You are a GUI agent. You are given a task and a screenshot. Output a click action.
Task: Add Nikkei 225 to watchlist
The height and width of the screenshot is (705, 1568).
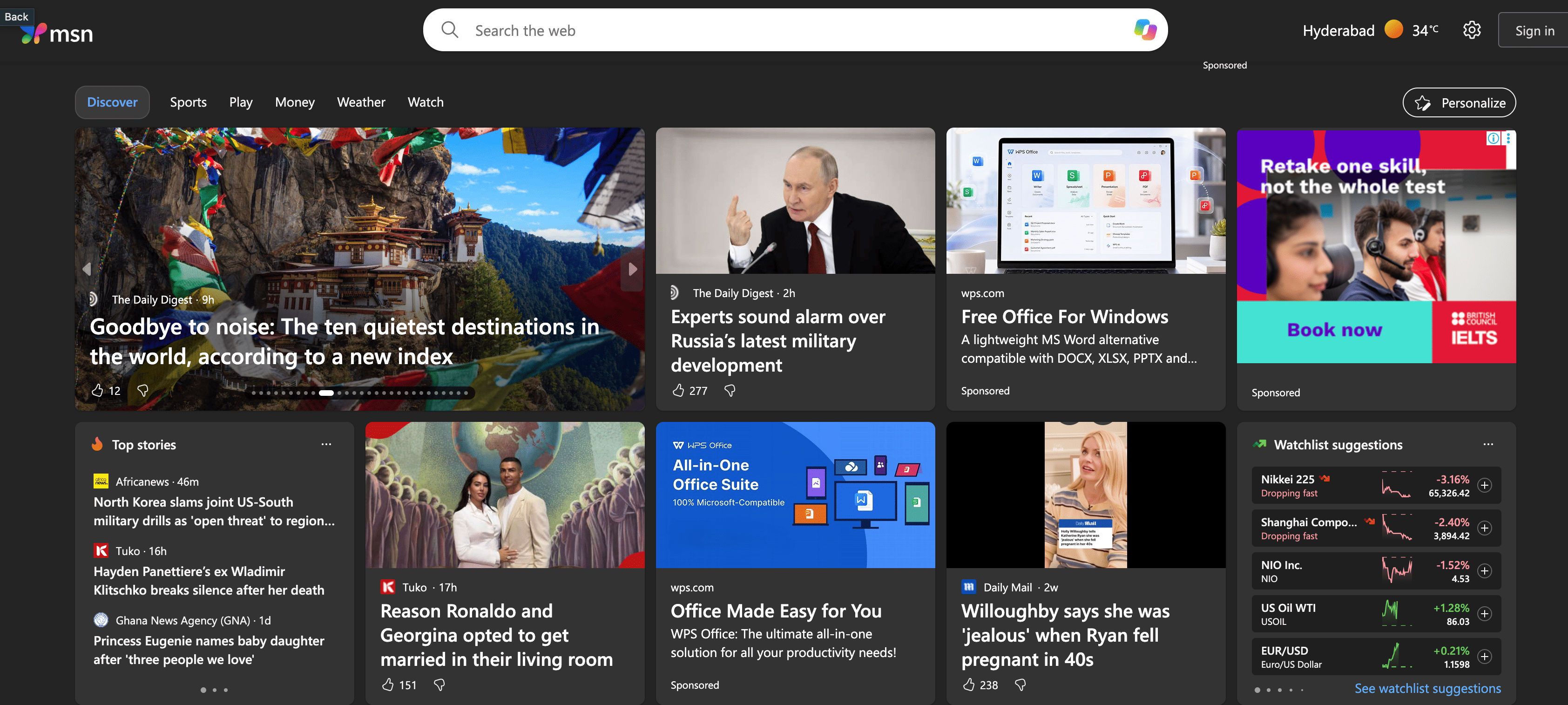click(x=1485, y=485)
